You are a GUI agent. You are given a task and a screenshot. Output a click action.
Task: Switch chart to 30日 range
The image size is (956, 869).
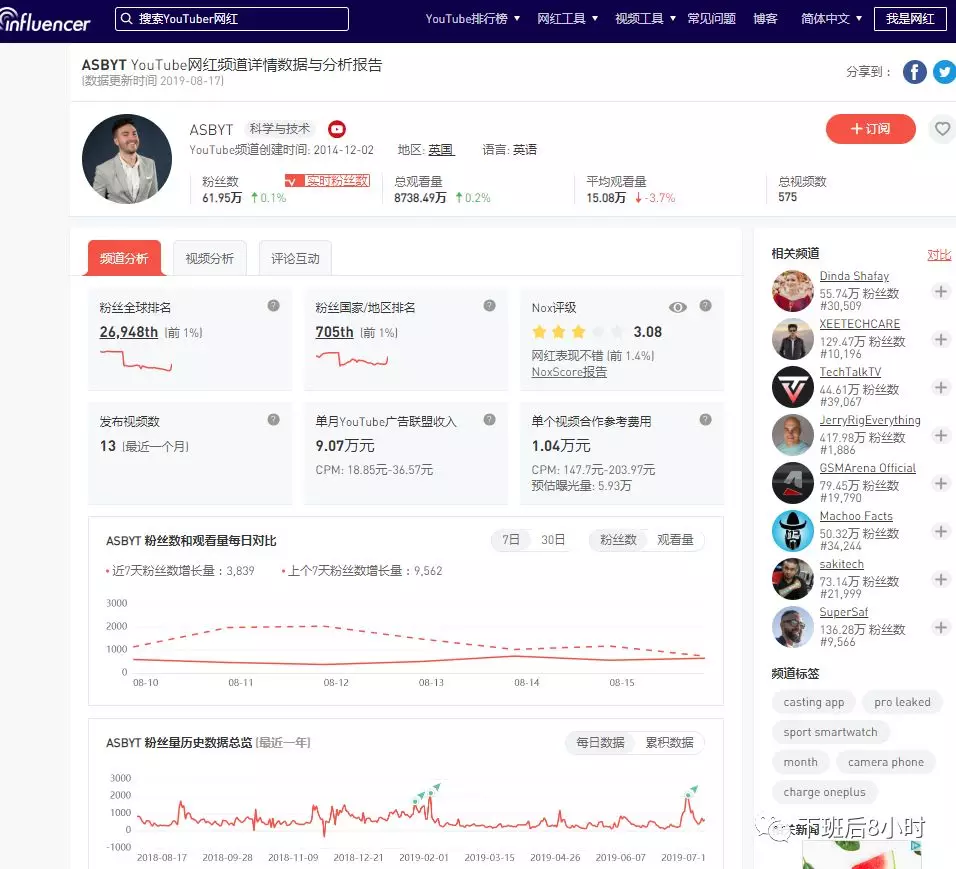552,540
